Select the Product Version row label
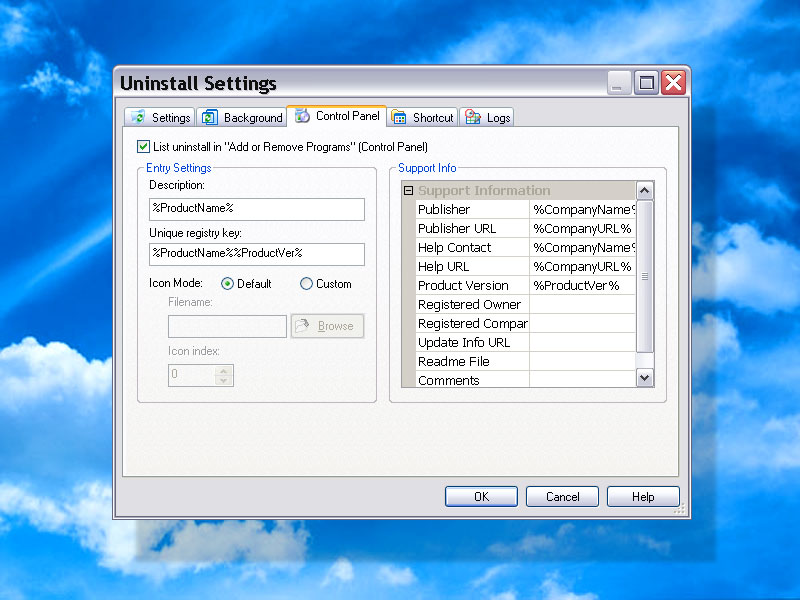This screenshot has width=800, height=600. pos(472,285)
